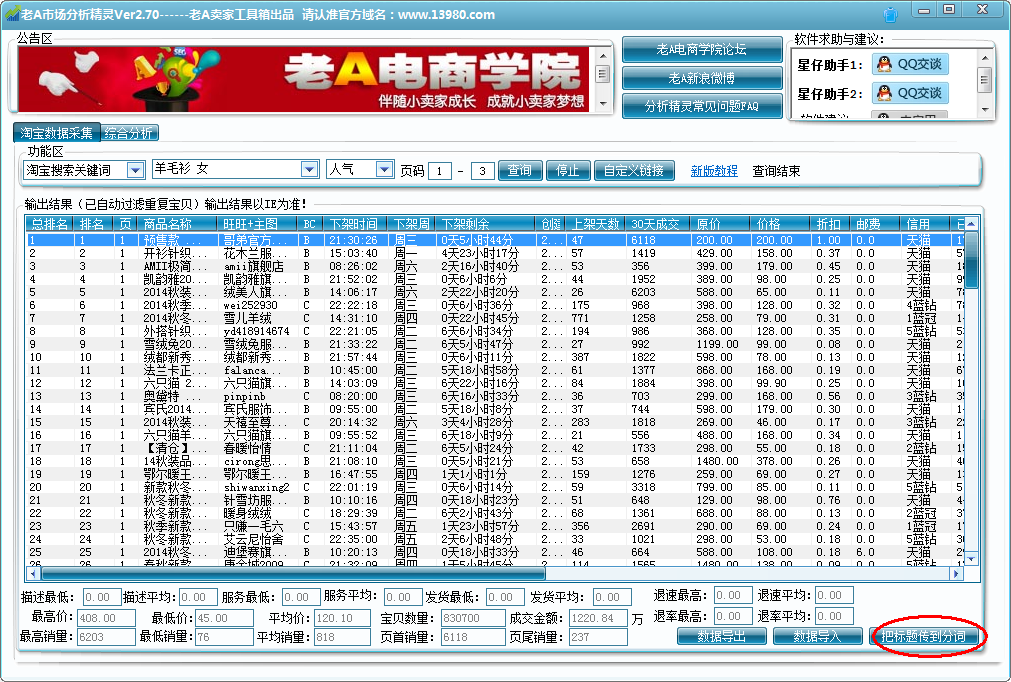1011x682 pixels.
Task: Open the 老A电商学院论坛 button
Action: coord(702,50)
